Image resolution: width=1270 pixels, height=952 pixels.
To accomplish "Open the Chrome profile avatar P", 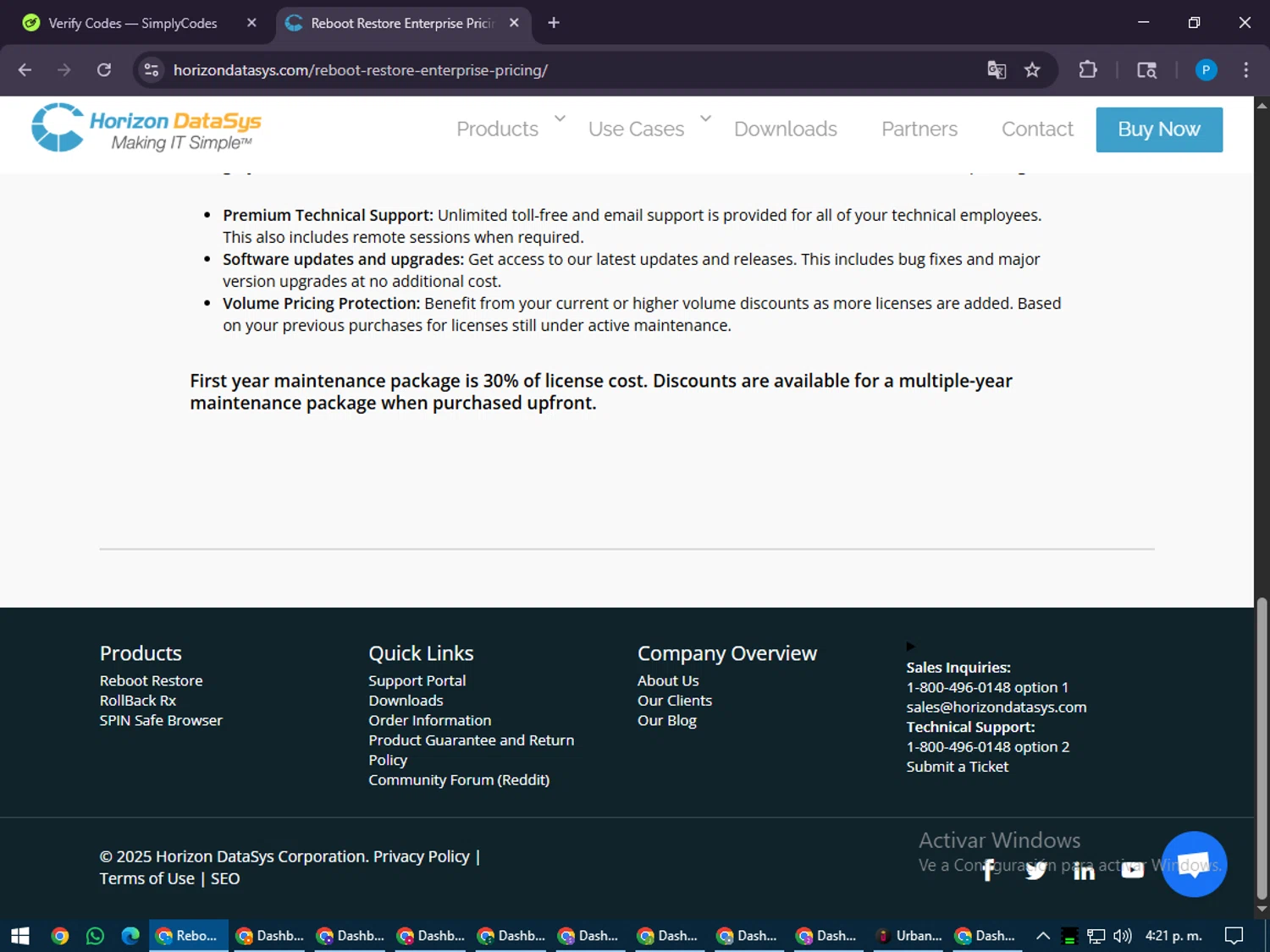I will pyautogui.click(x=1206, y=70).
